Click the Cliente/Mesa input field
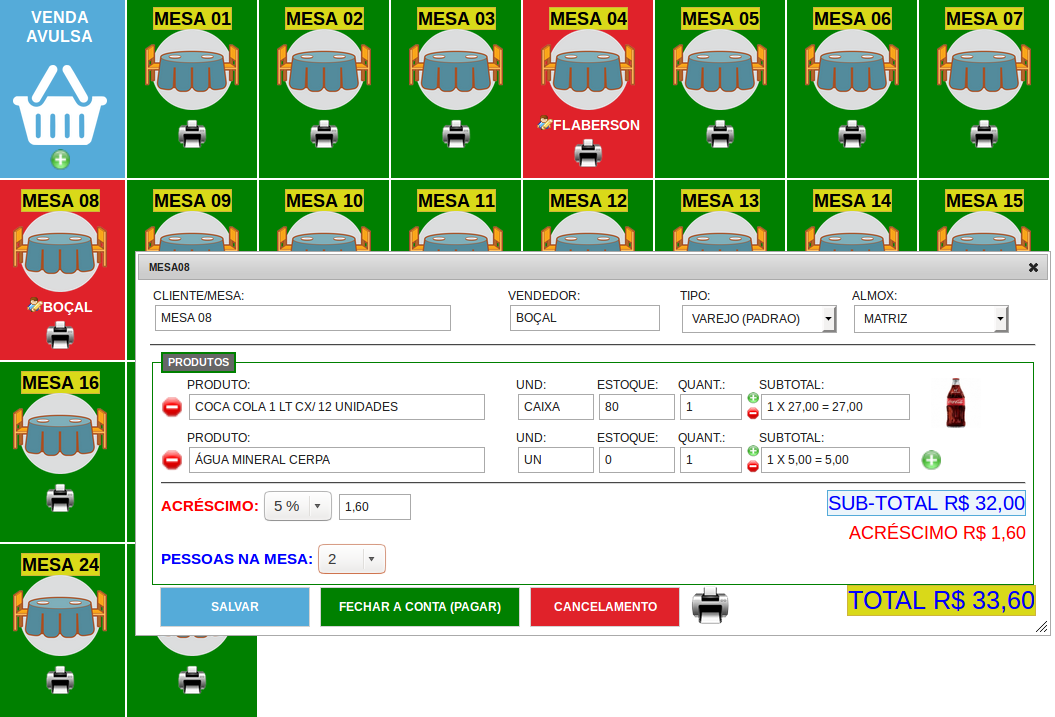1055x717 pixels. 303,318
